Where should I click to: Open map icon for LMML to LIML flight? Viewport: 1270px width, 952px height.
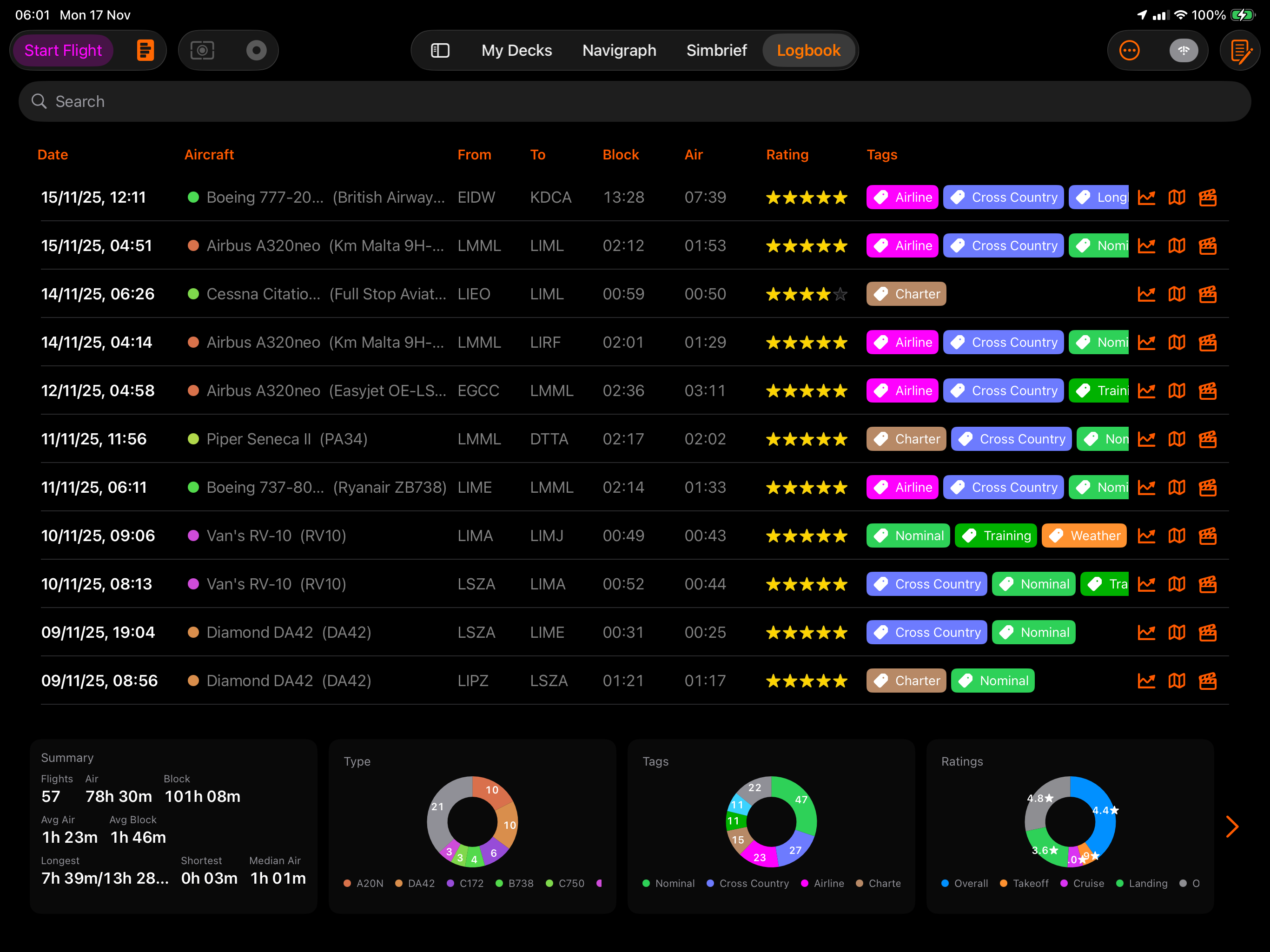click(1177, 246)
